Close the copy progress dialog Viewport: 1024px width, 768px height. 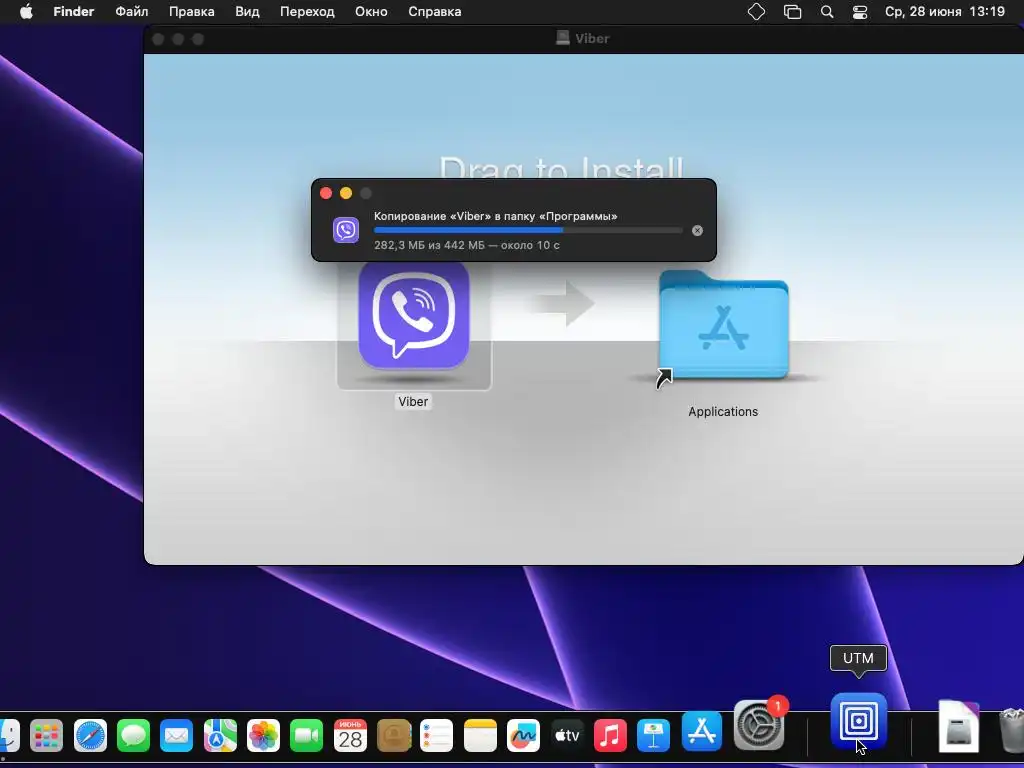click(x=326, y=193)
